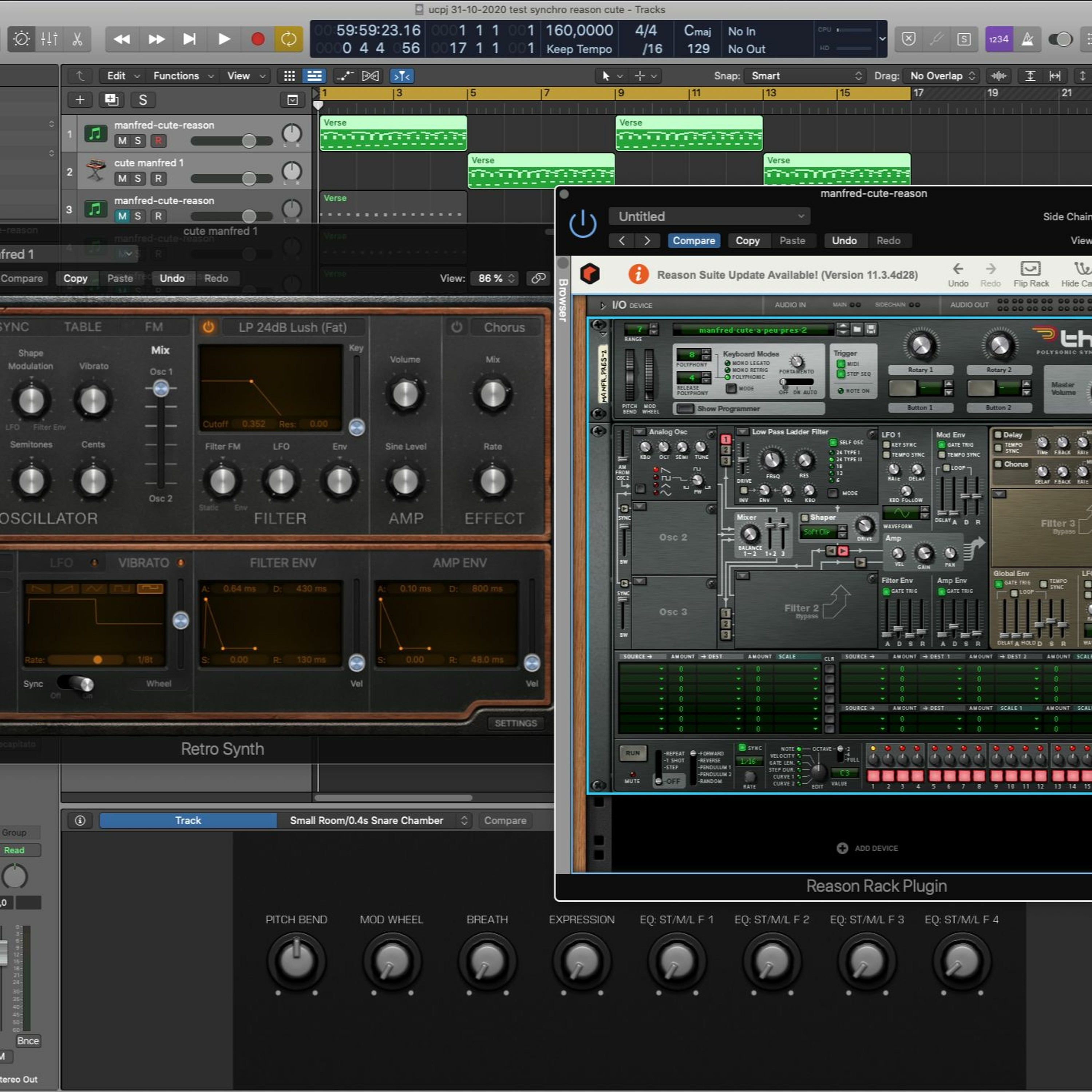
Task: Go to the previous preset in Reason plugin
Action: tap(622, 241)
